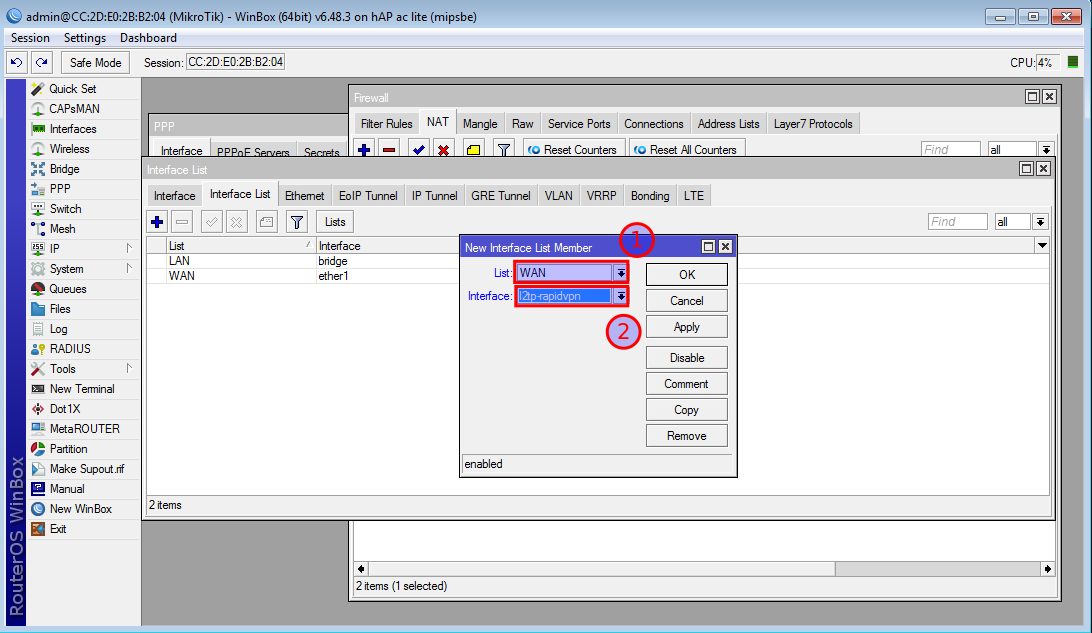The image size is (1092, 633).
Task: Open the List dropdown showing WAN
Action: [621, 273]
